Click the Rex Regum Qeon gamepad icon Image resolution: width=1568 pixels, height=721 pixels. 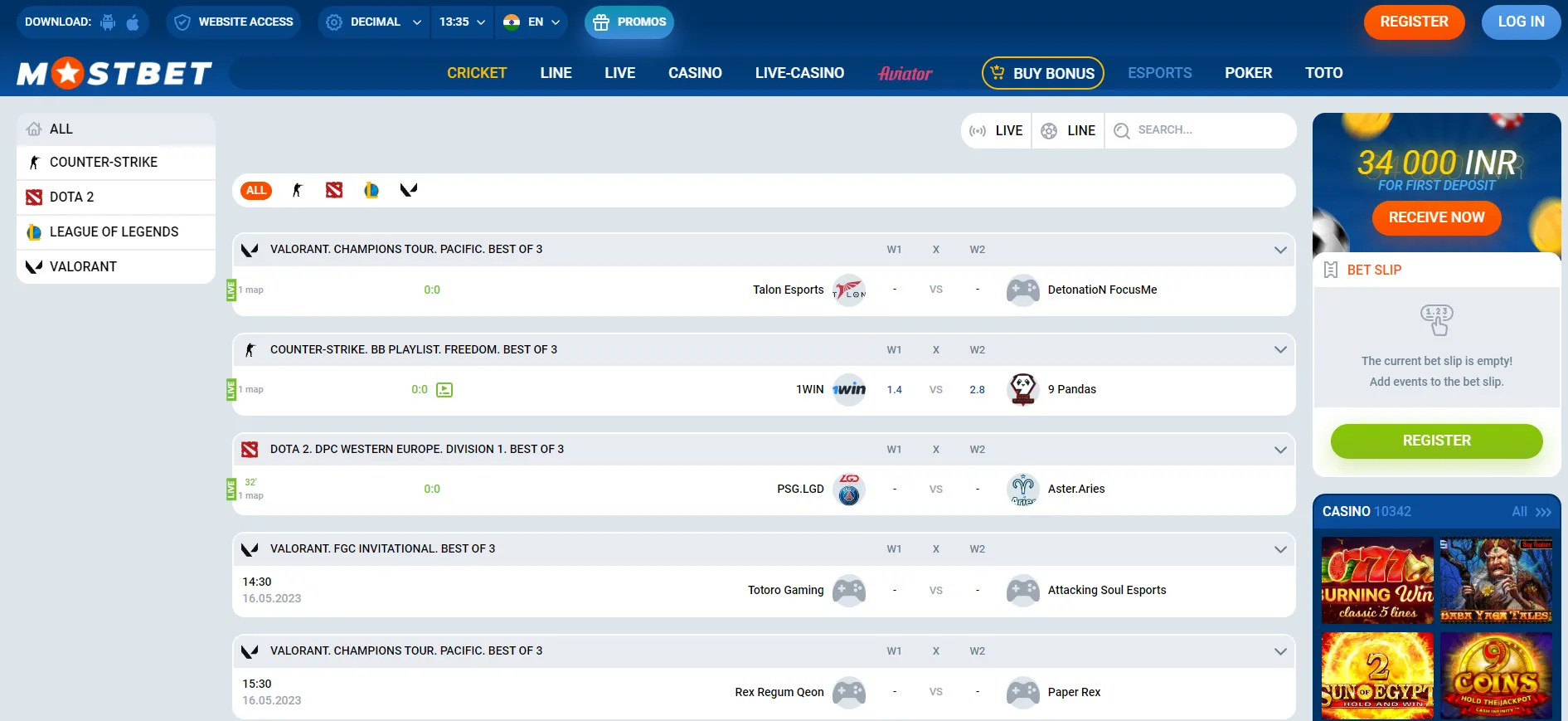coord(849,693)
